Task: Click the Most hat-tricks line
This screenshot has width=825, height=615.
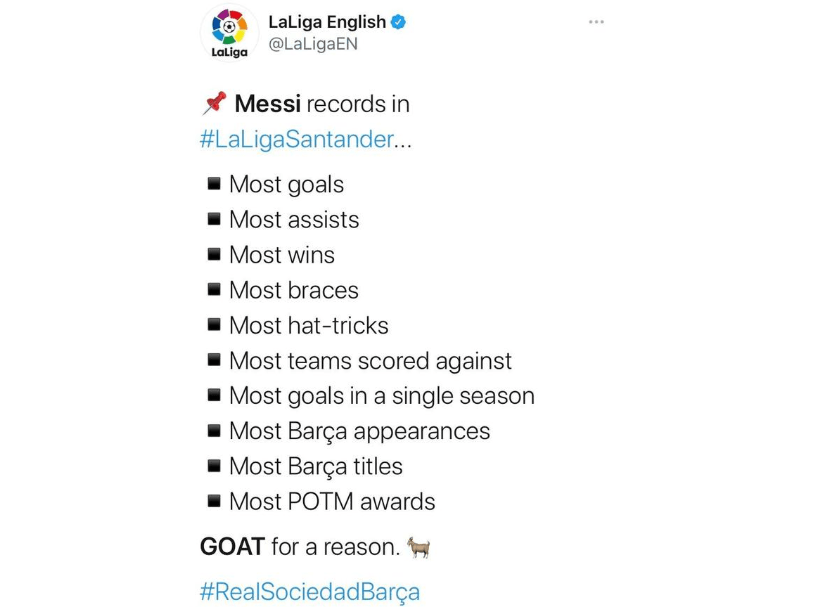Action: [x=309, y=326]
